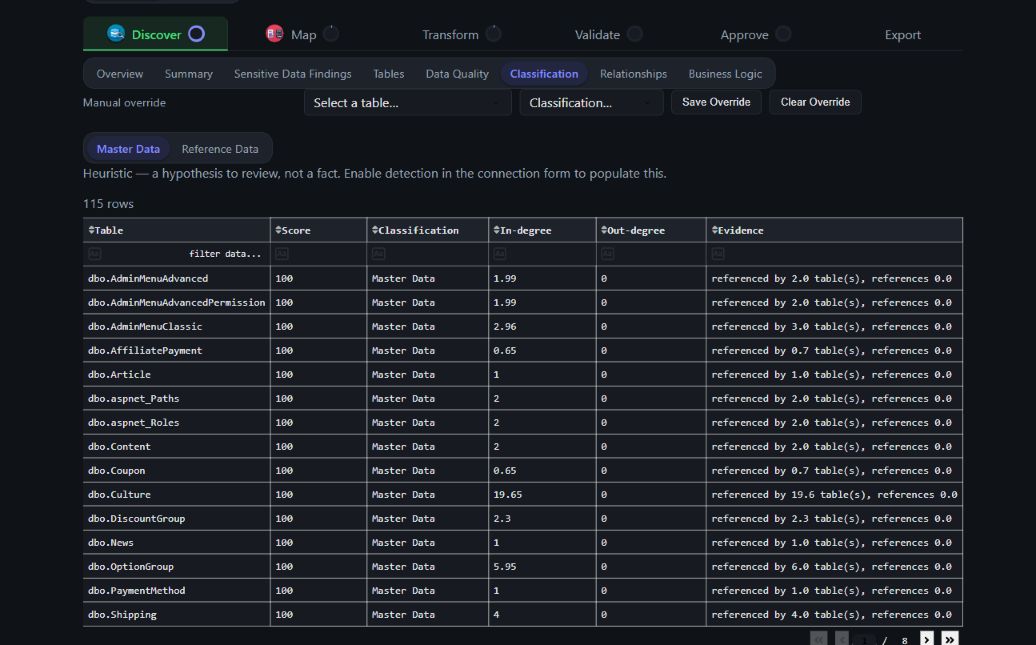Select the dbo.AdminMenuAdvanced table cell
Viewport: 1036px width, 645px height.
[x=176, y=278]
